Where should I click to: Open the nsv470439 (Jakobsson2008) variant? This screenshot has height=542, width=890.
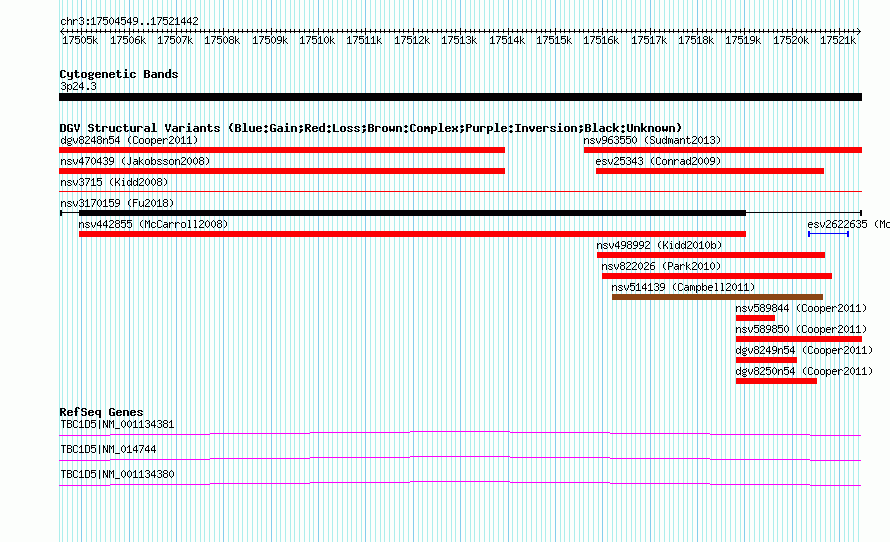point(135,161)
